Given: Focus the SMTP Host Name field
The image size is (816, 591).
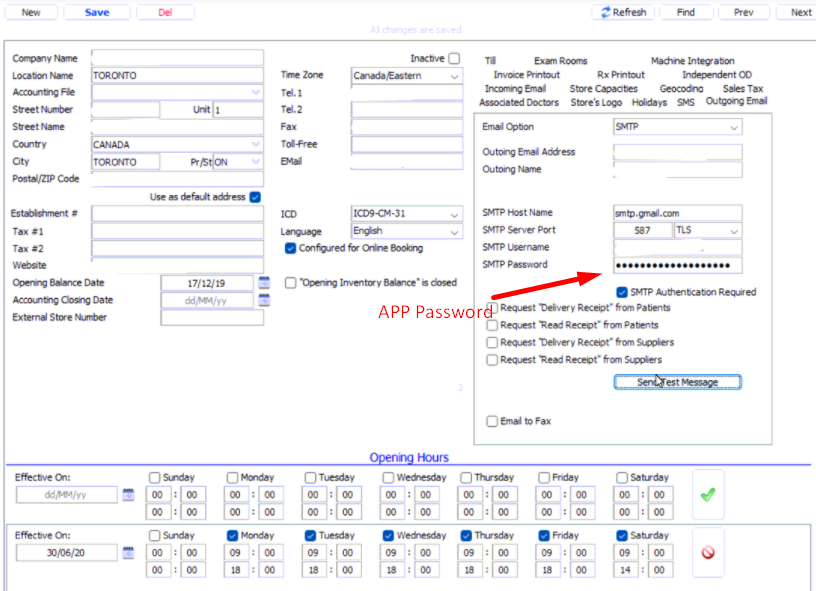Looking at the screenshot, I should [678, 213].
